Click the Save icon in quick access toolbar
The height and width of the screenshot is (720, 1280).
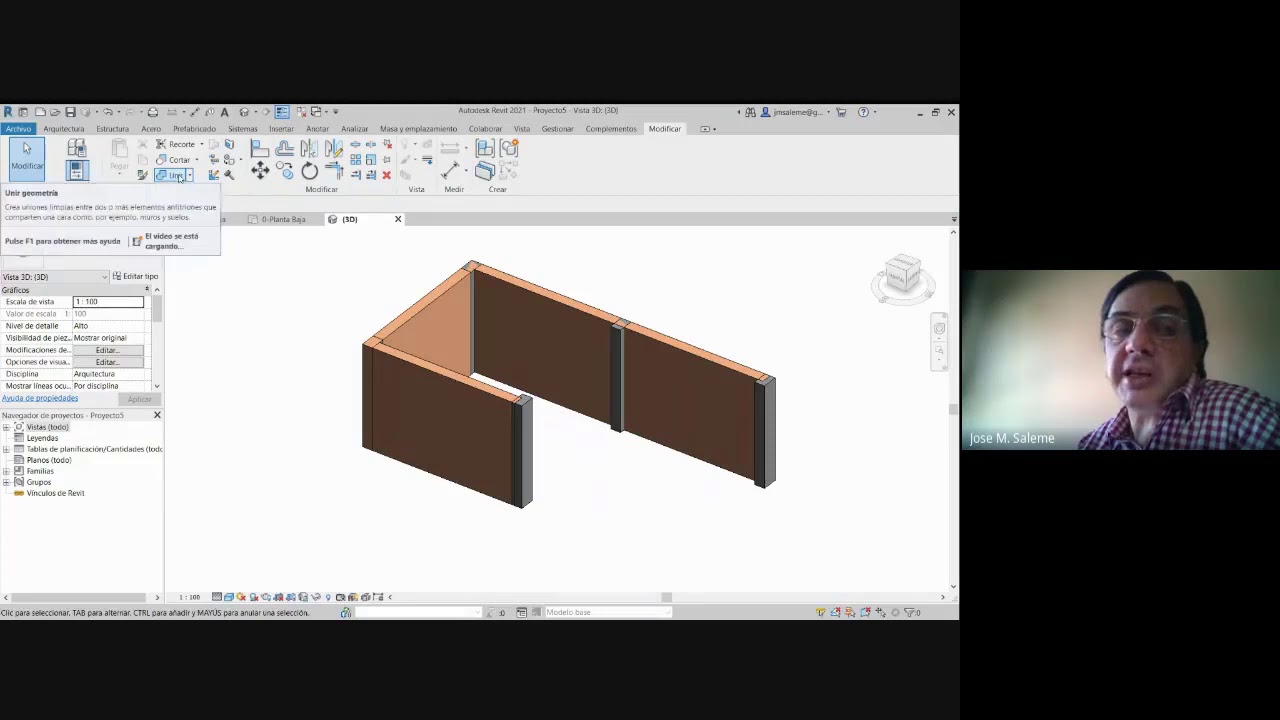70,112
